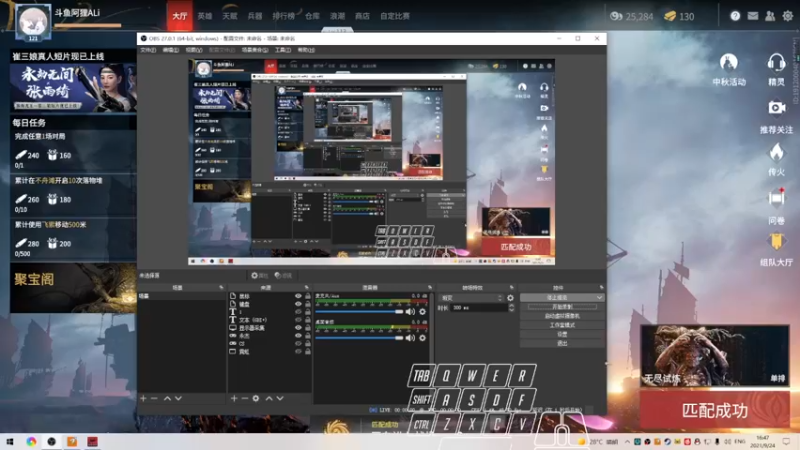The width and height of the screenshot is (800, 450).
Task: Toggle visibility of last source row
Action: [298, 352]
